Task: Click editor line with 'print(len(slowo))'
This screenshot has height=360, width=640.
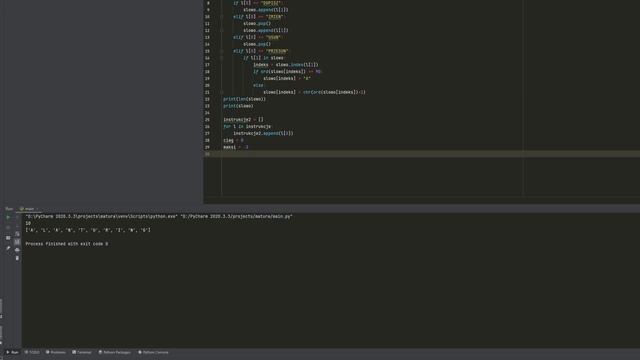Action: tap(244, 99)
